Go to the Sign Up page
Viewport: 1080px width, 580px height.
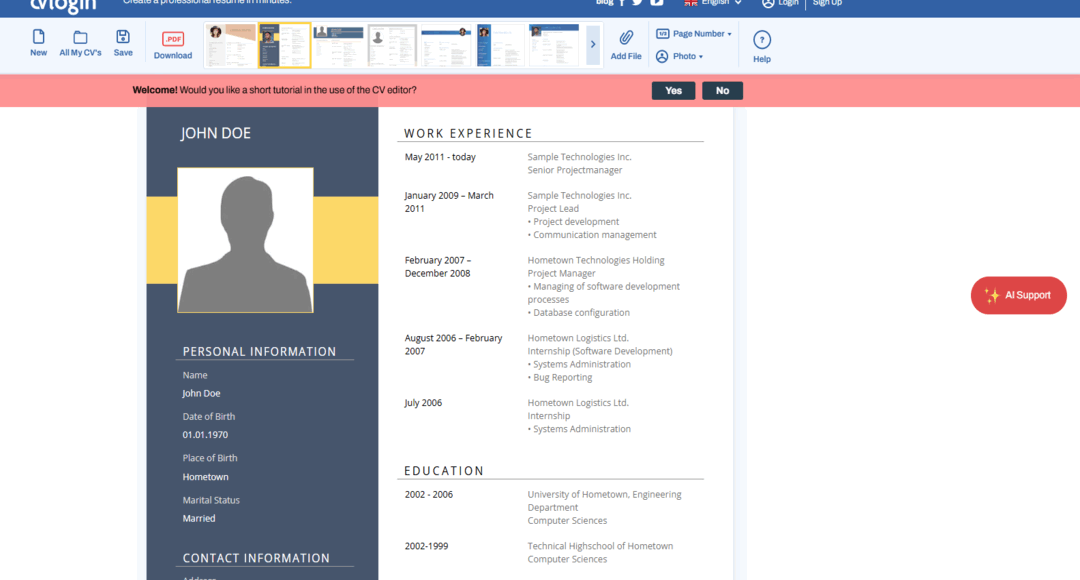click(x=827, y=3)
